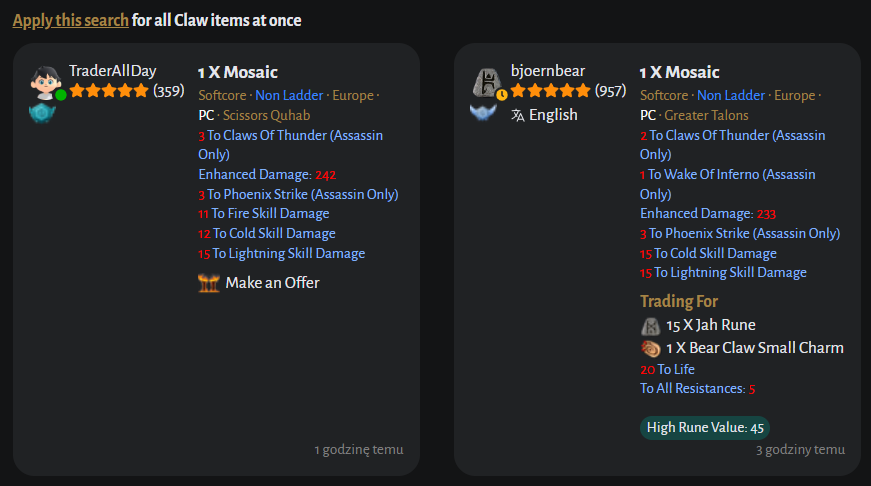Viewport: 871px width, 486px height.
Task: Click the Non Ladder tag in TraderAllDay's listing
Action: [289, 96]
